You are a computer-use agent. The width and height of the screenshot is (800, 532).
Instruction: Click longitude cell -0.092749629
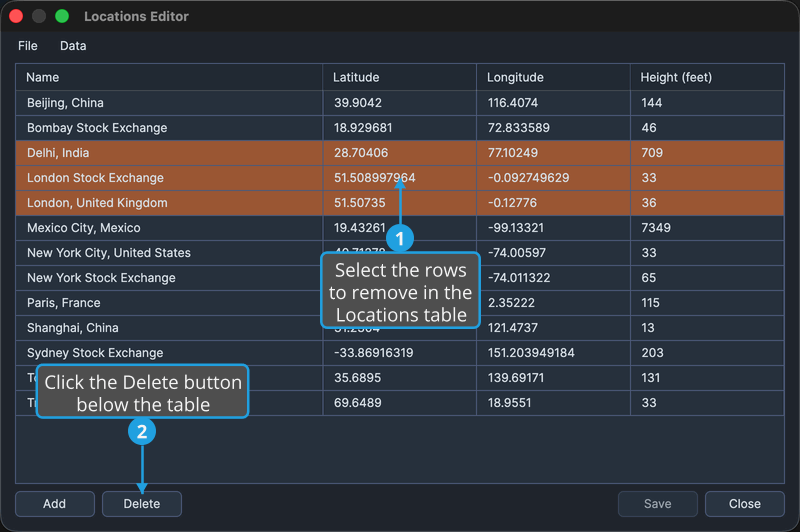coord(553,178)
